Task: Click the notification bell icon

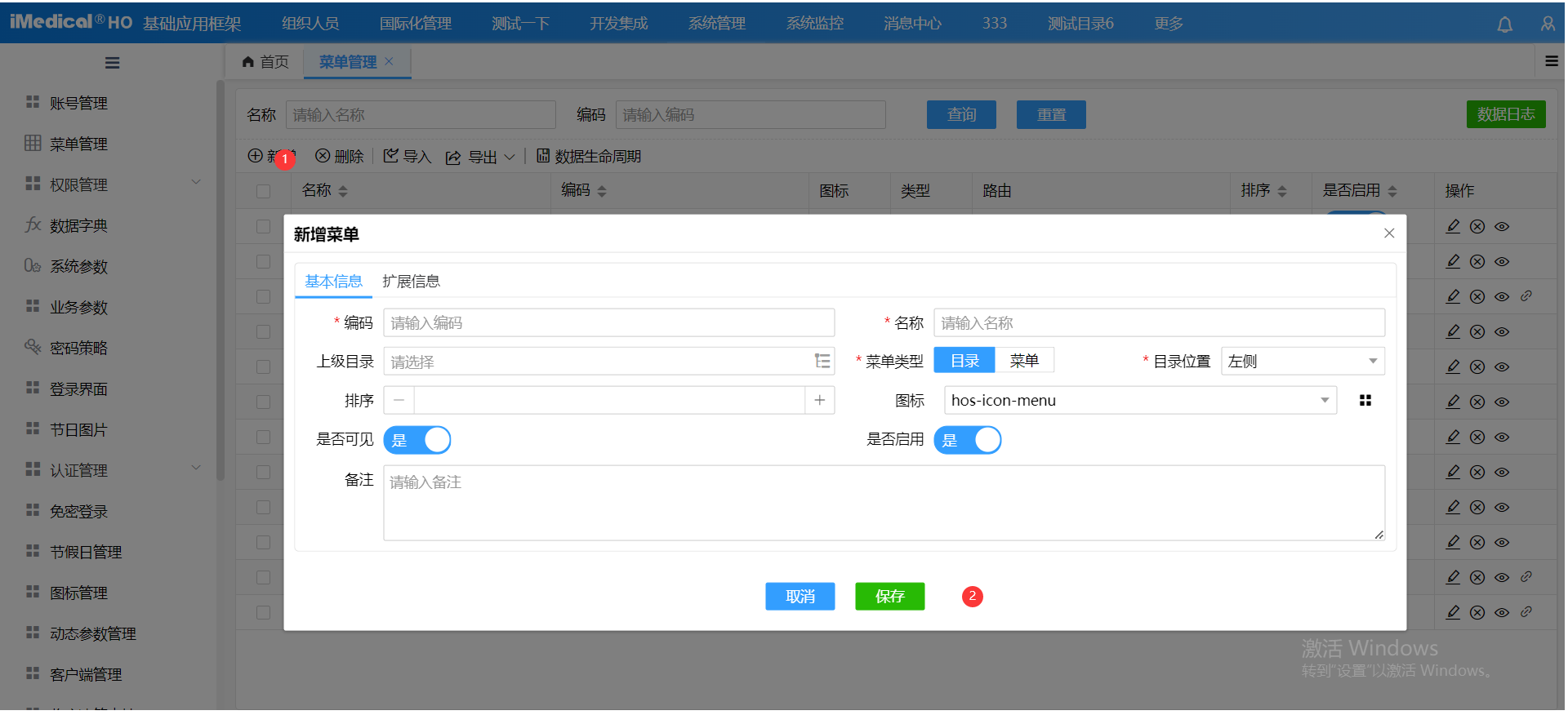Action: pyautogui.click(x=1504, y=24)
